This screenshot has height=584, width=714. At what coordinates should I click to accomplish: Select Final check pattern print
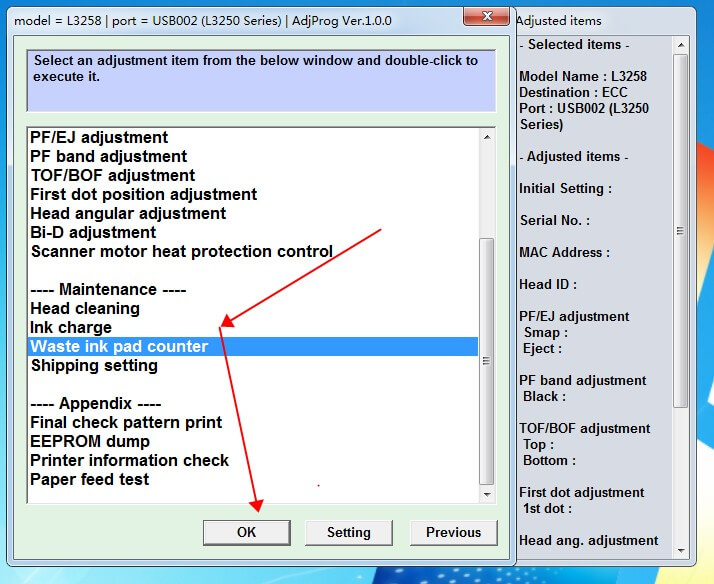tap(127, 423)
